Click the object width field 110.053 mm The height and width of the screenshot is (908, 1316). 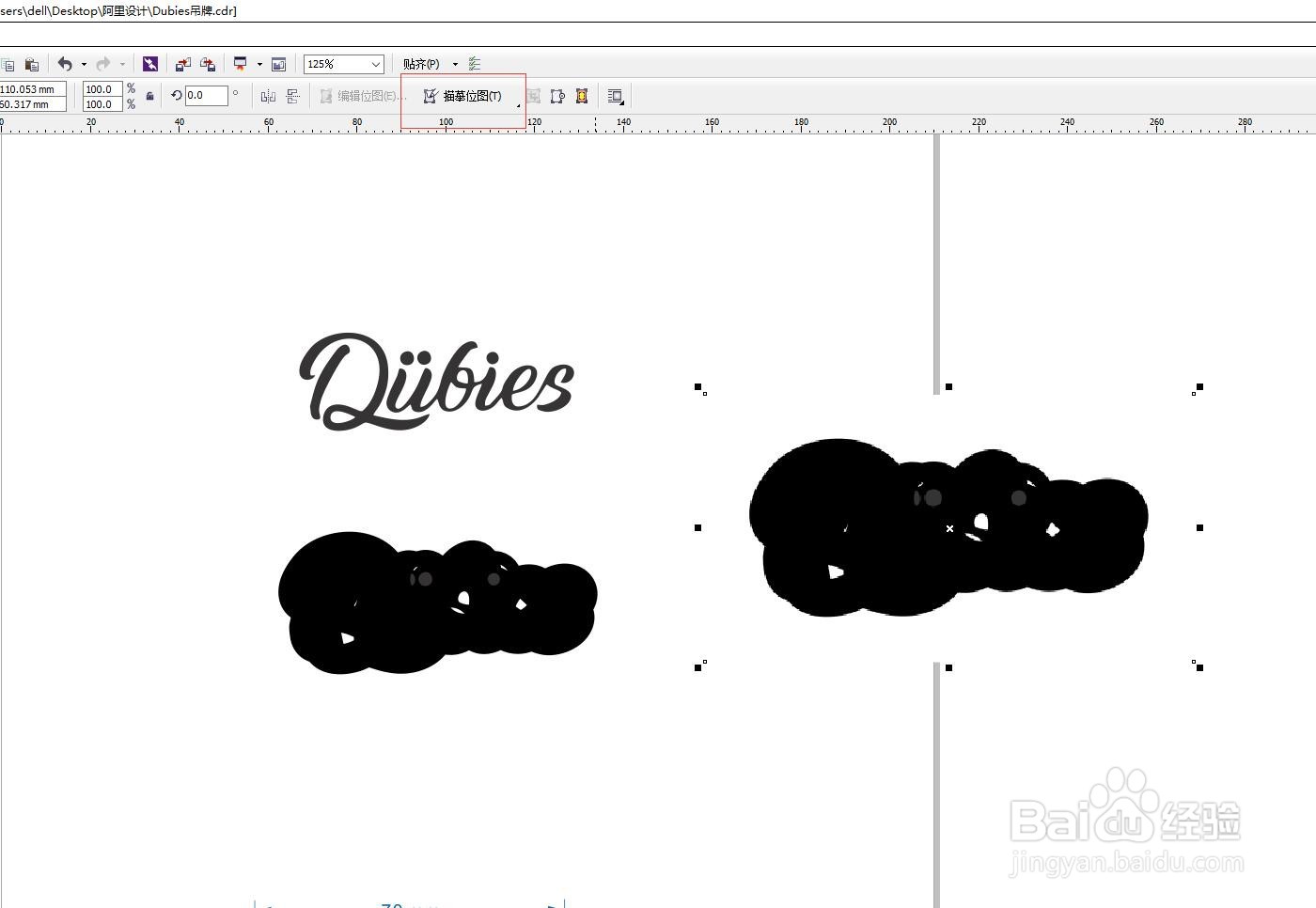click(x=33, y=89)
